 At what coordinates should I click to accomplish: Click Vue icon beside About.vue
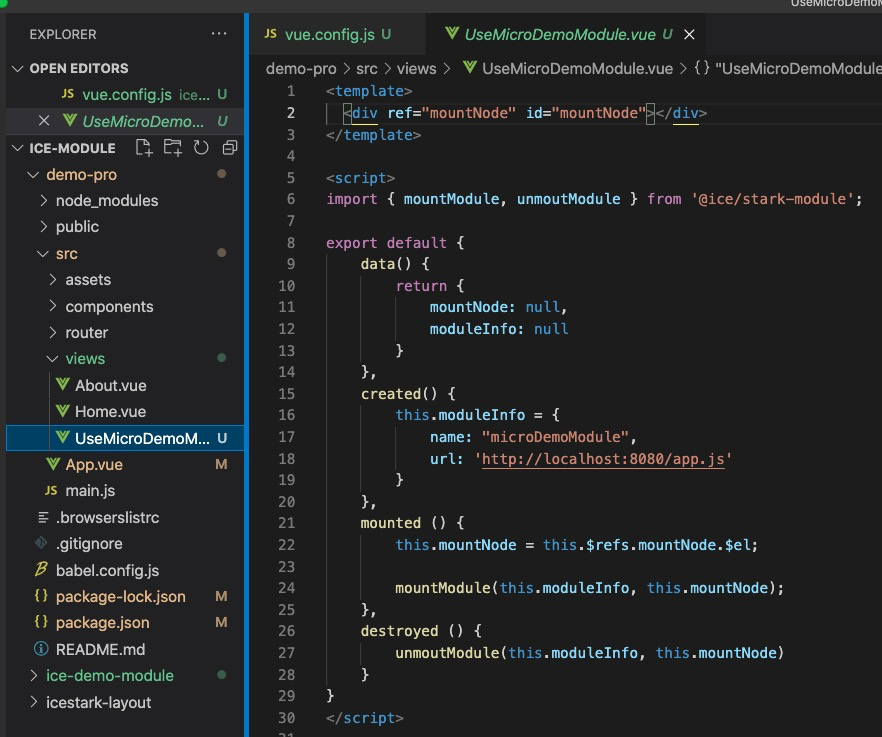(x=63, y=385)
